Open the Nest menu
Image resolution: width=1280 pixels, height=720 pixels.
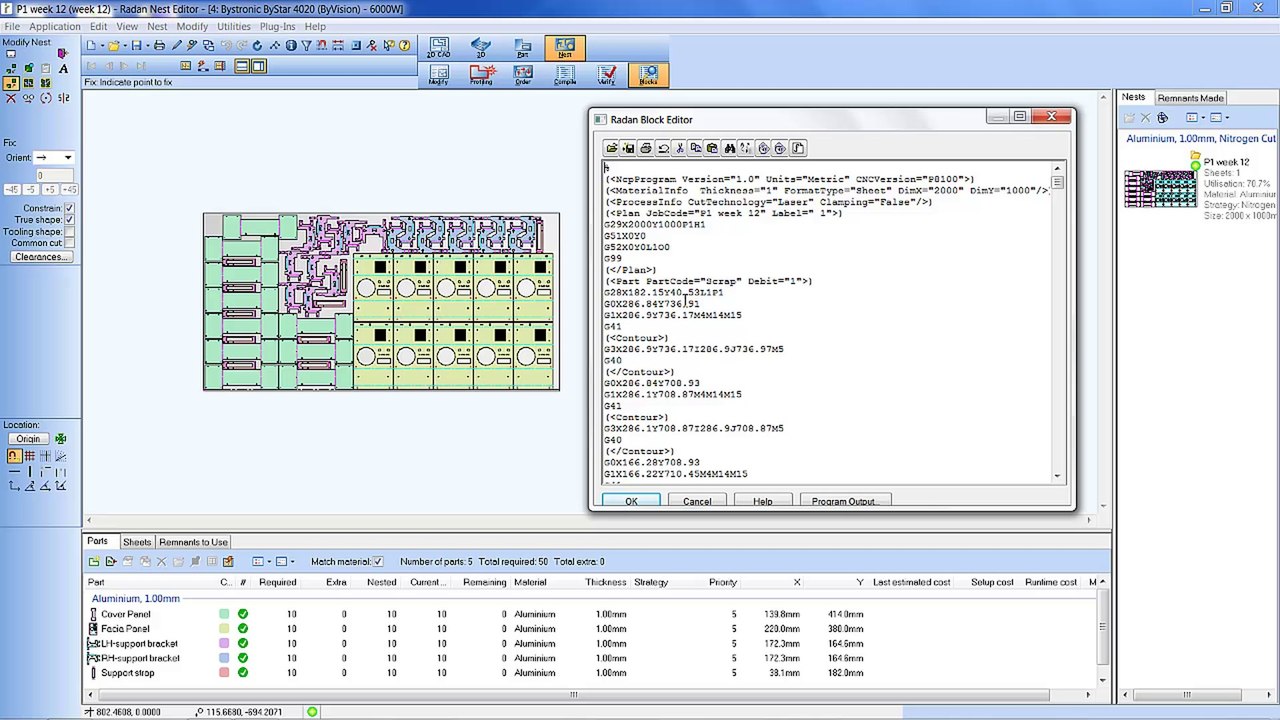pyautogui.click(x=157, y=26)
